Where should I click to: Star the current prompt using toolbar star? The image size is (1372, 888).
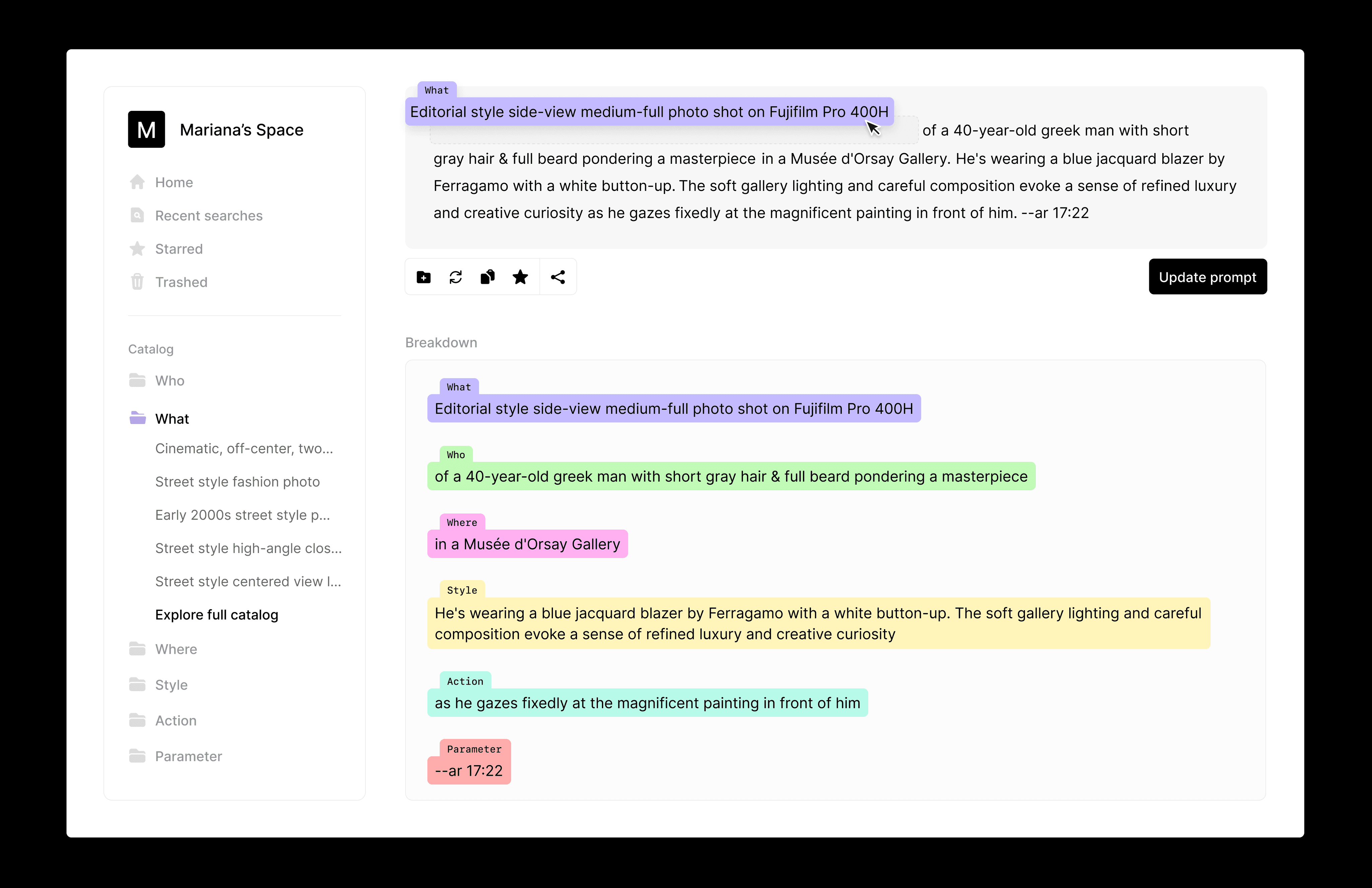click(520, 277)
